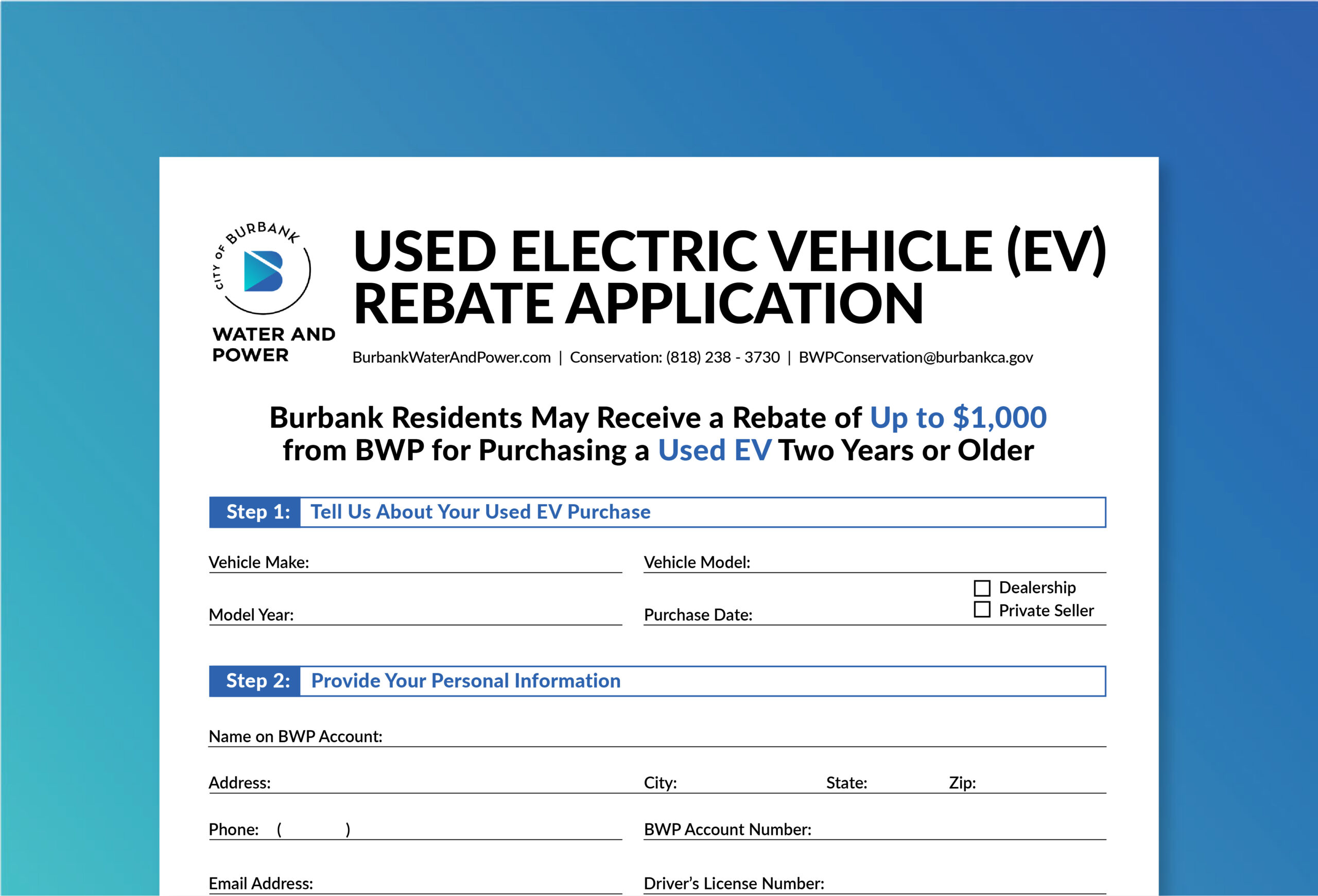Image resolution: width=1318 pixels, height=896 pixels.
Task: Check the Private Seller checkbox
Action: click(x=982, y=610)
